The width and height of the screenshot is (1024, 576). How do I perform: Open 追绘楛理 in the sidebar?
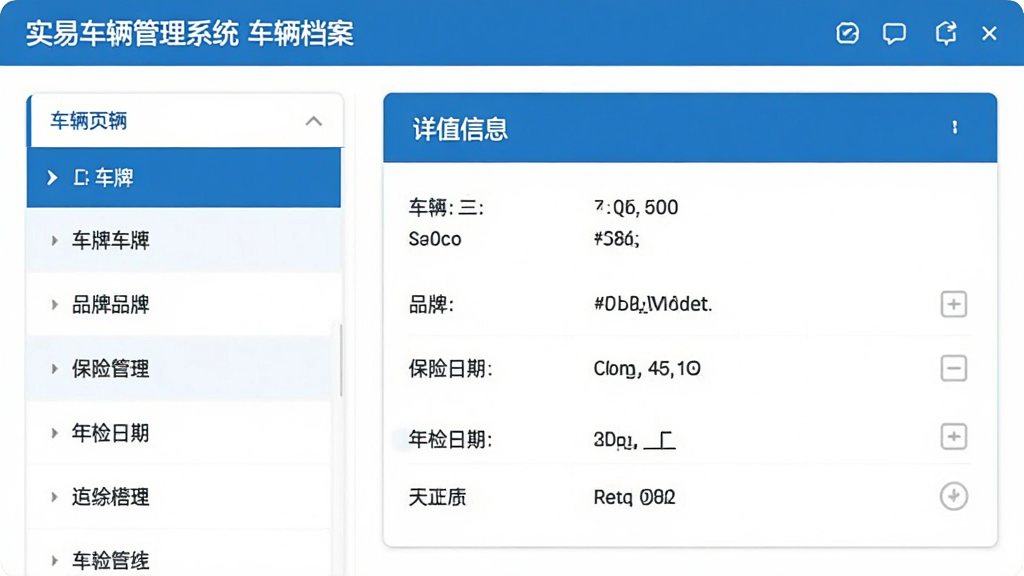click(180, 496)
